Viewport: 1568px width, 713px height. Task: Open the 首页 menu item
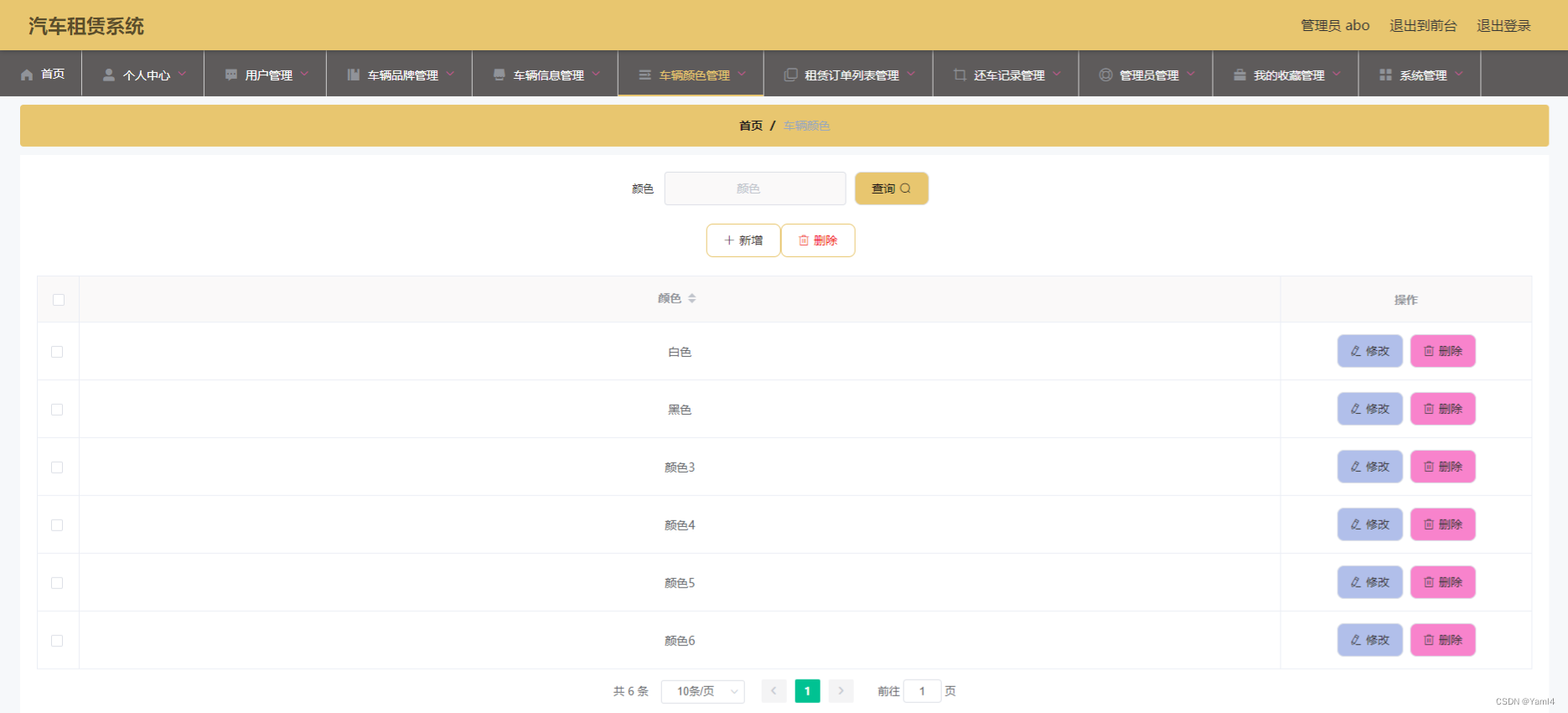coord(42,74)
